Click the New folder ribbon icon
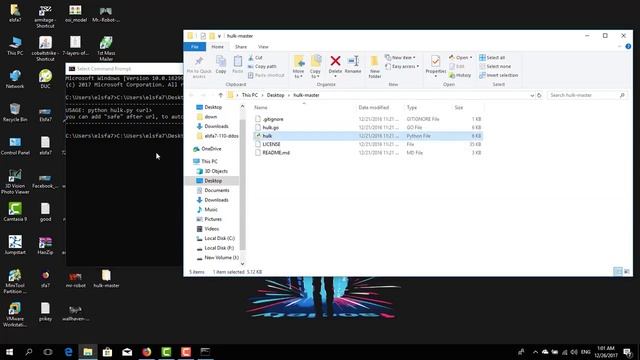 (374, 62)
